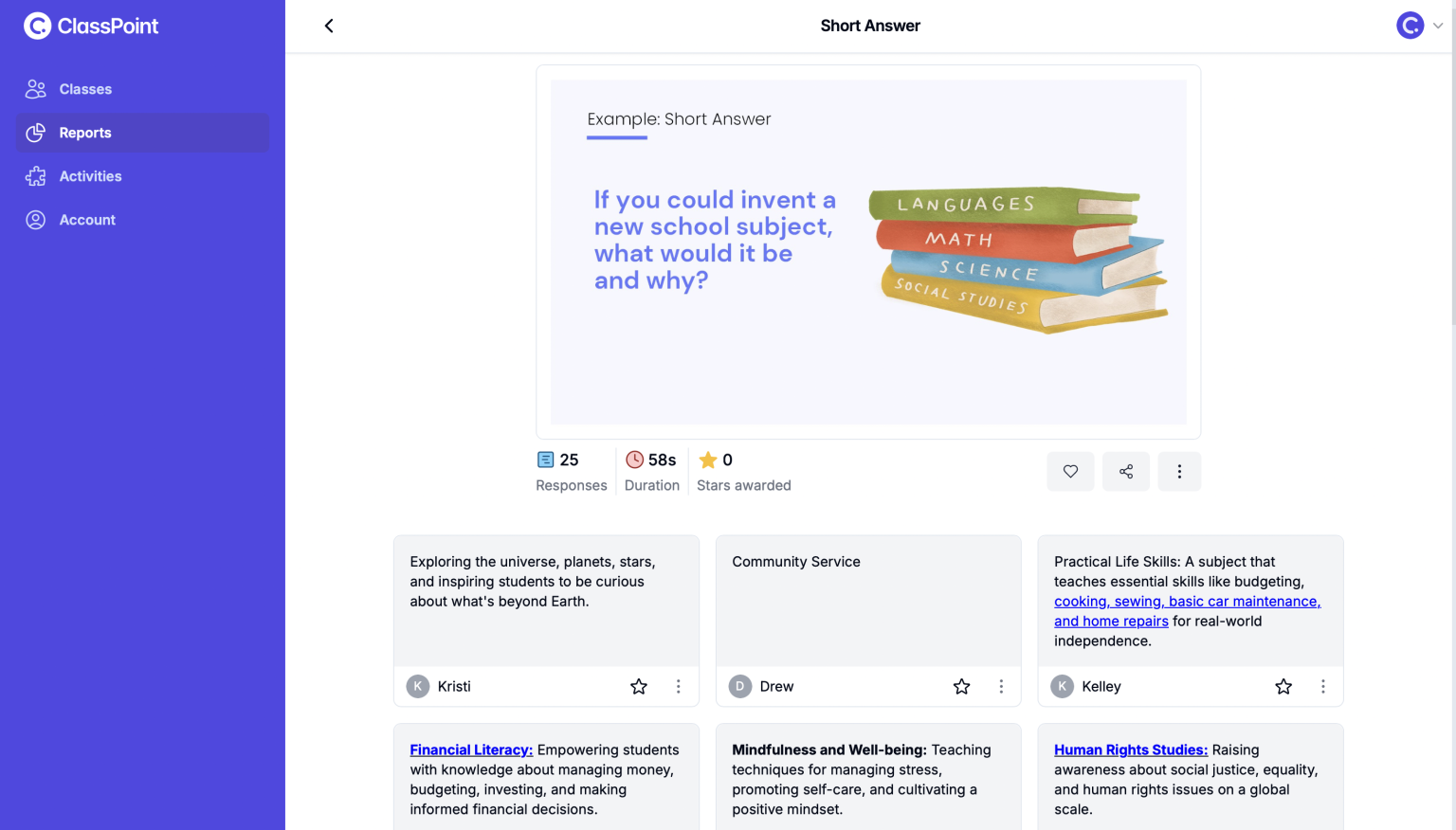The image size is (1456, 830).
Task: Award a star to Kristi's response
Action: 639,686
